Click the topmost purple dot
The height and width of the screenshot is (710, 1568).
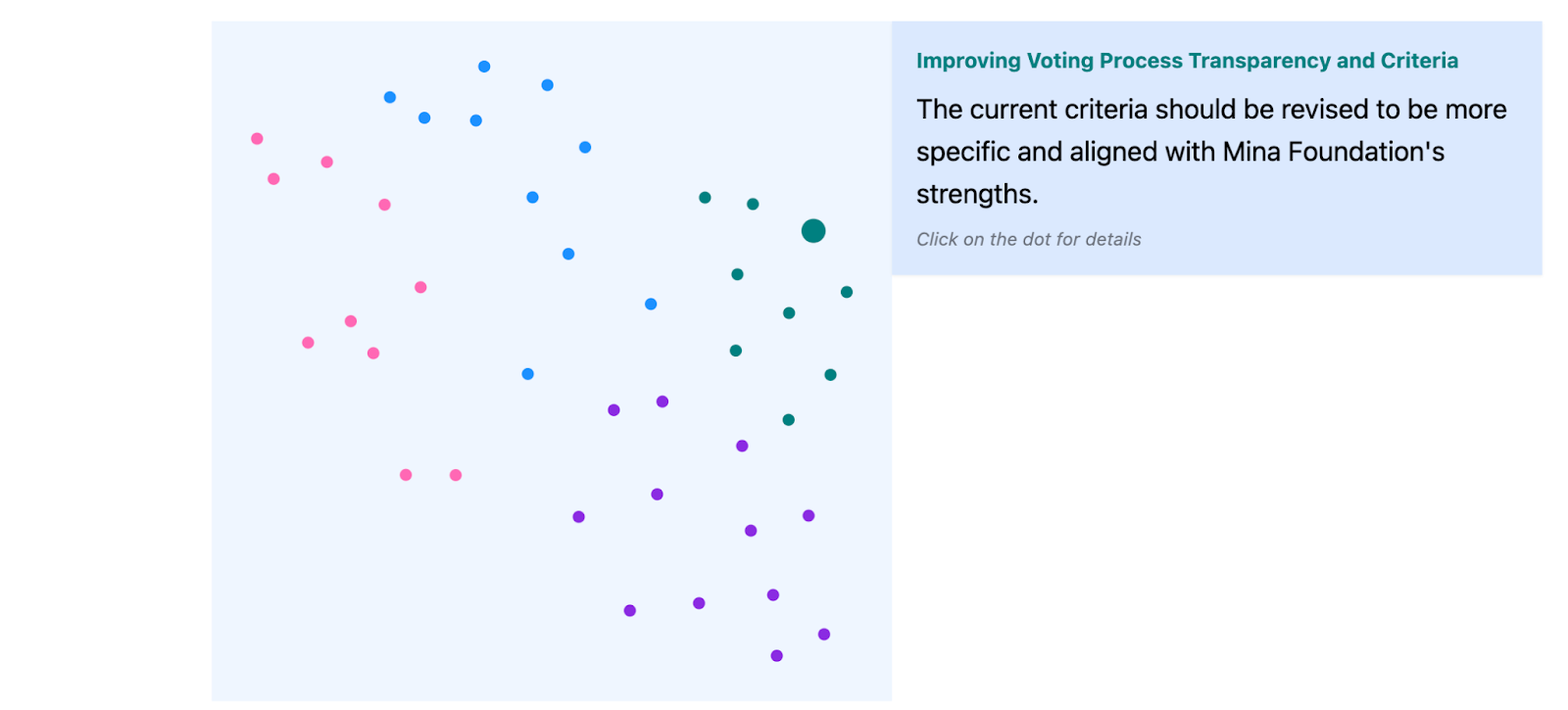662,402
